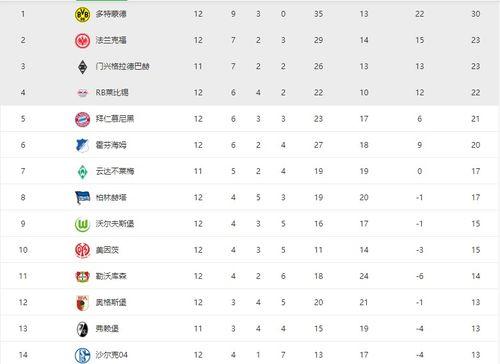This screenshot has height=364, width=500.
Task: Click the Eintracht Frankfurt eagle crest
Action: tap(82, 41)
